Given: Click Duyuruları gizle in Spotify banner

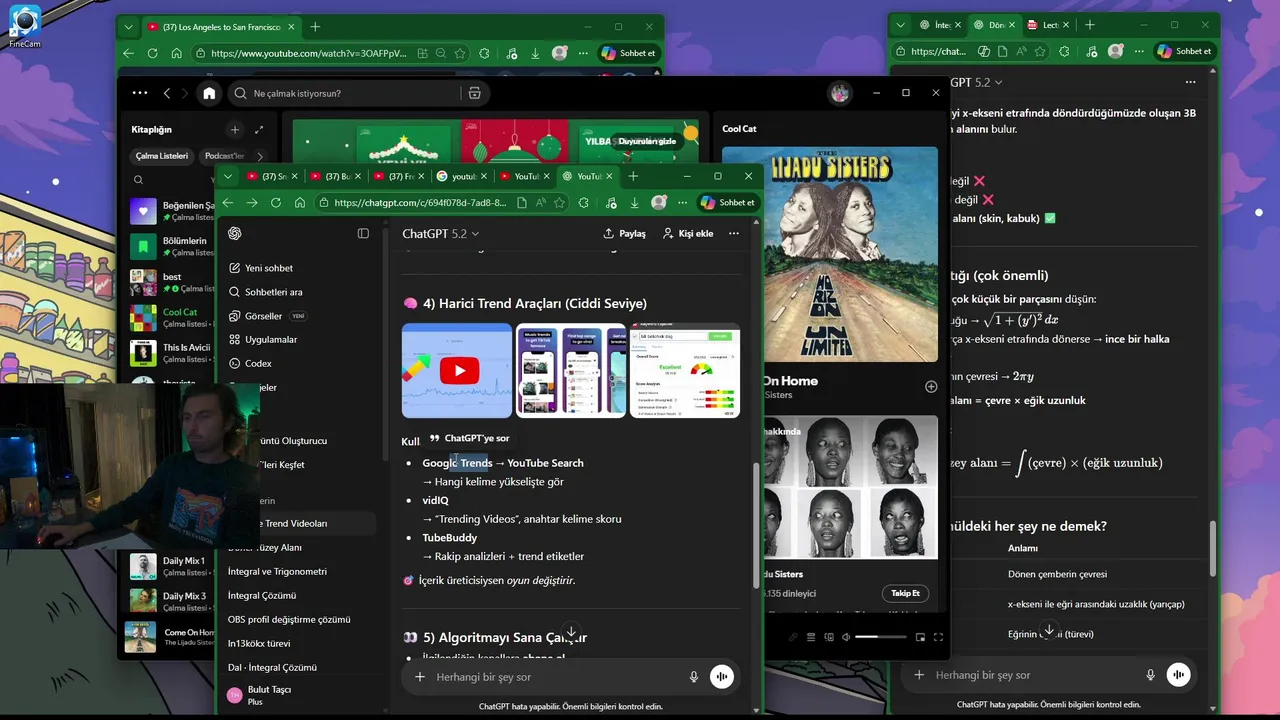Looking at the screenshot, I should (x=647, y=141).
